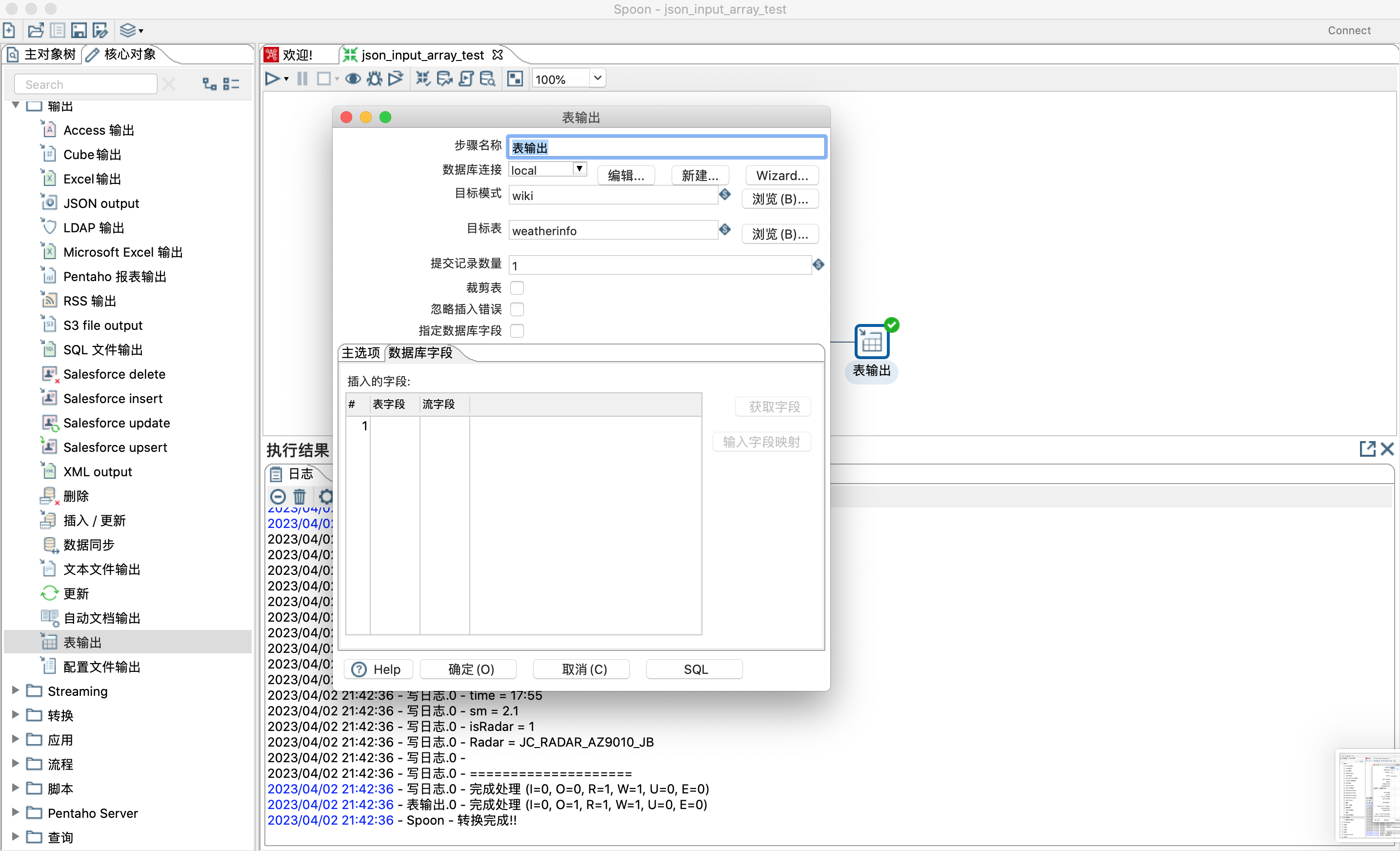Toggle the 忽略插入错误 checkbox
Screen dimensions: 1400x851
click(517, 309)
